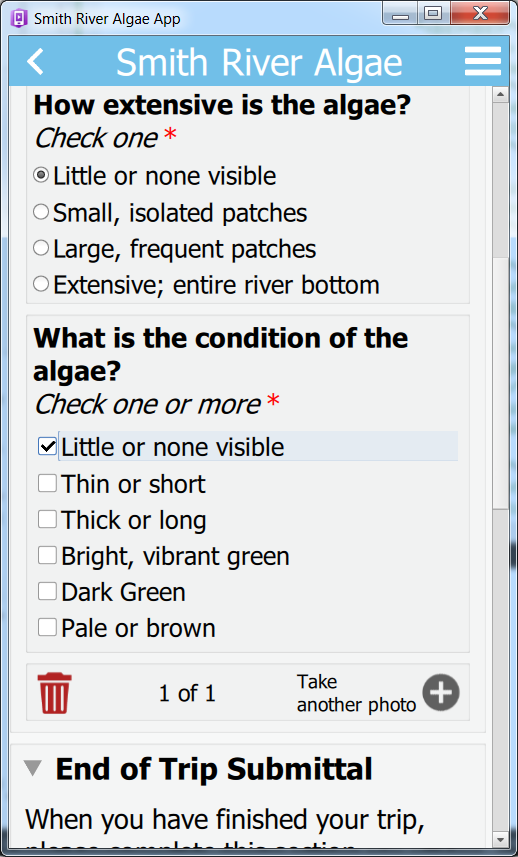Check the Thin or short box
Viewport: 518px width, 857px height.
coord(48,483)
